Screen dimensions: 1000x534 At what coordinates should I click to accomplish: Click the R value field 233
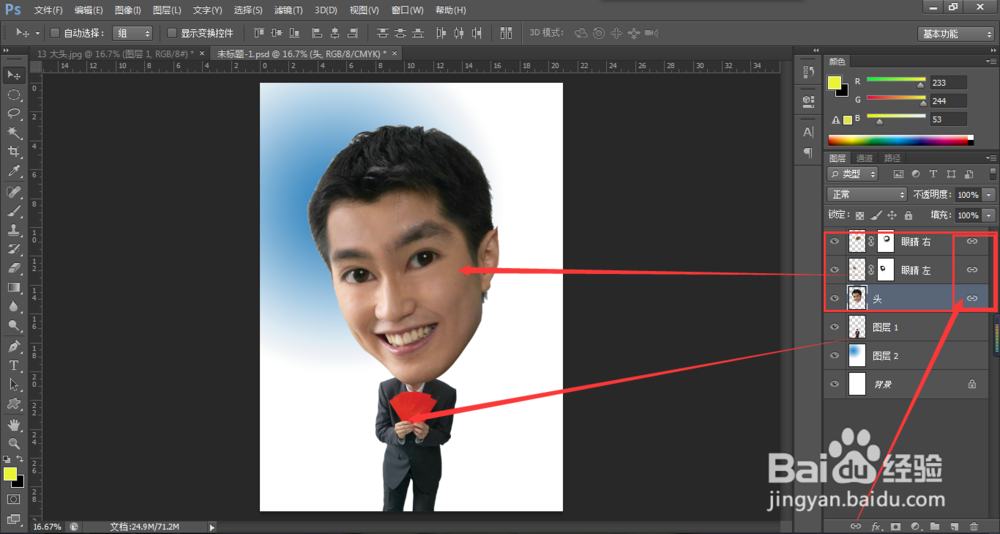(948, 82)
